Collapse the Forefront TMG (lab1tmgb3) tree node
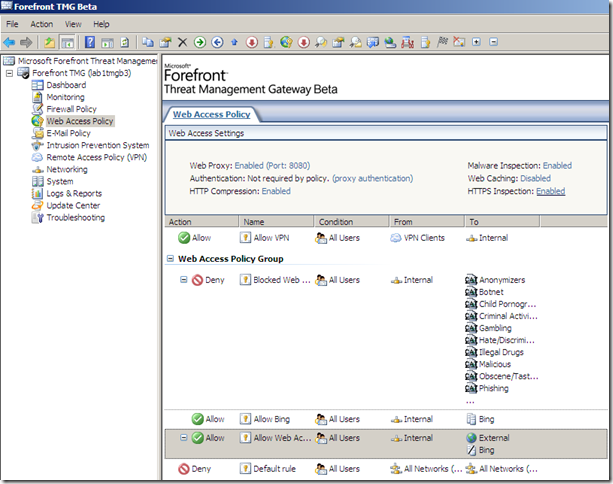This screenshot has width=613, height=484. 9,73
